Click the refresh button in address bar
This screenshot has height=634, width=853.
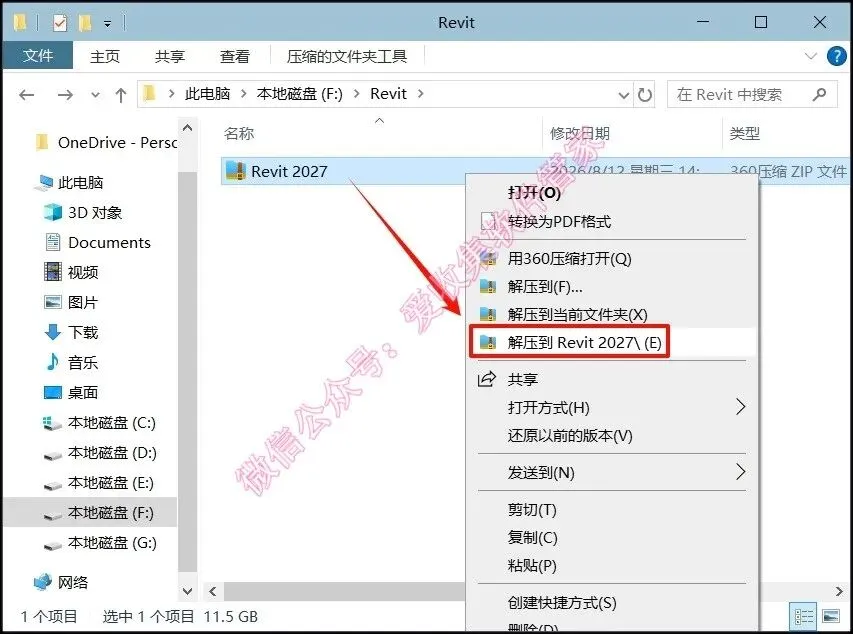pyautogui.click(x=645, y=95)
